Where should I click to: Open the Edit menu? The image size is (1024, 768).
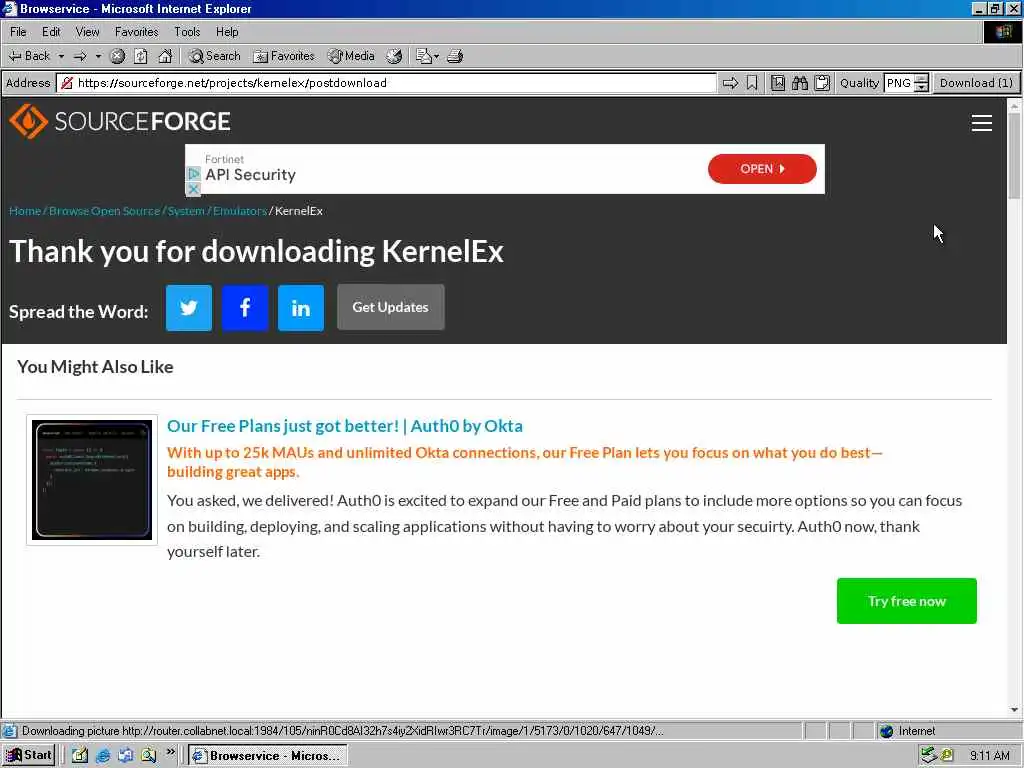click(x=51, y=31)
